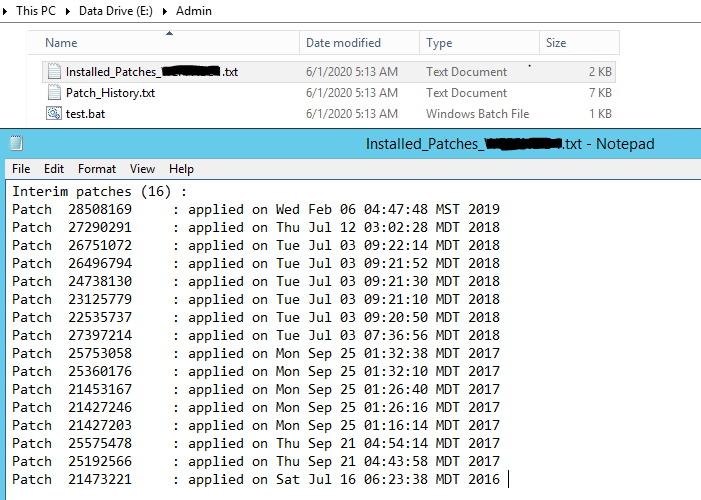Click patch number 25575478
701x500 pixels.
point(100,443)
